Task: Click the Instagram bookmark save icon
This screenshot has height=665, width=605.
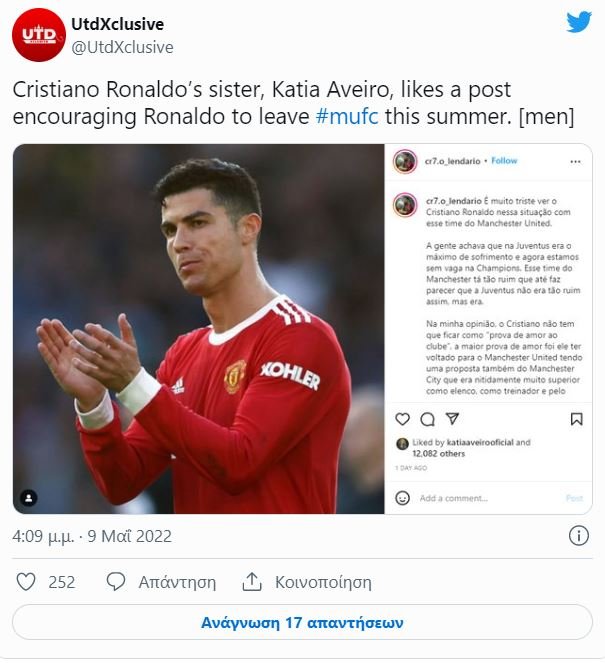Action: point(576,419)
